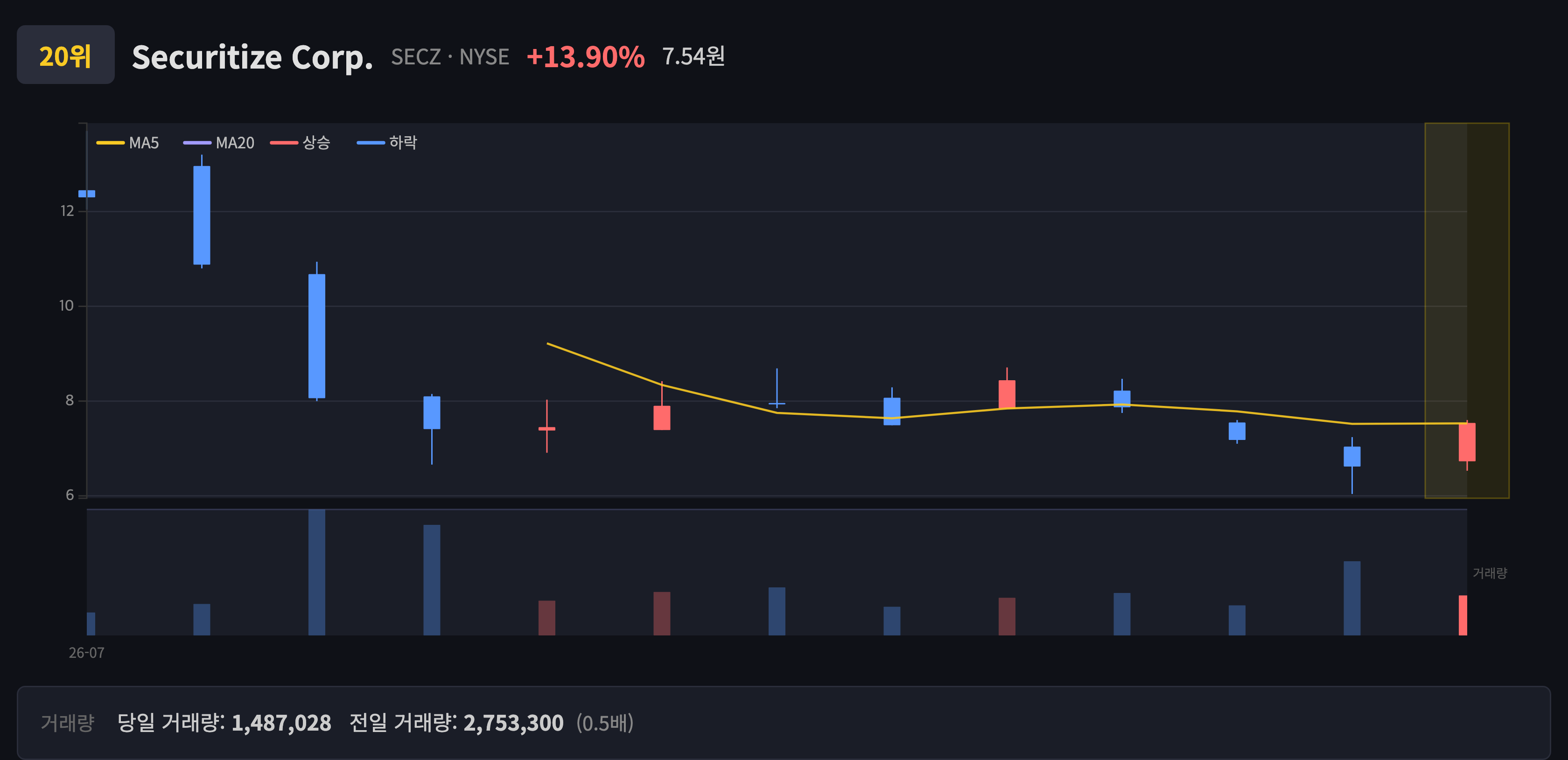Image resolution: width=1568 pixels, height=760 pixels.
Task: Toggle the MA5 legend entry
Action: (128, 142)
